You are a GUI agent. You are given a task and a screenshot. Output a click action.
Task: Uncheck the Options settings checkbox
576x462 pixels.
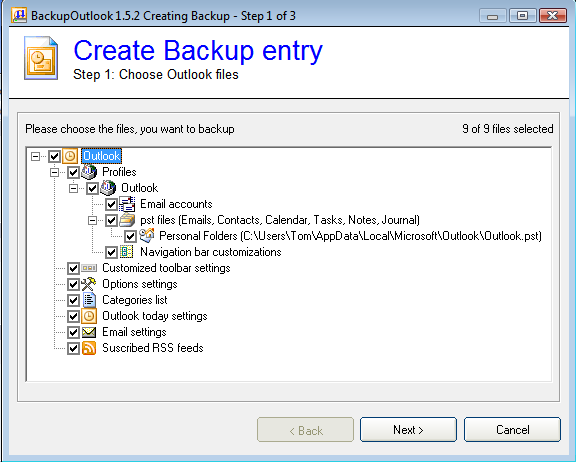(x=73, y=284)
